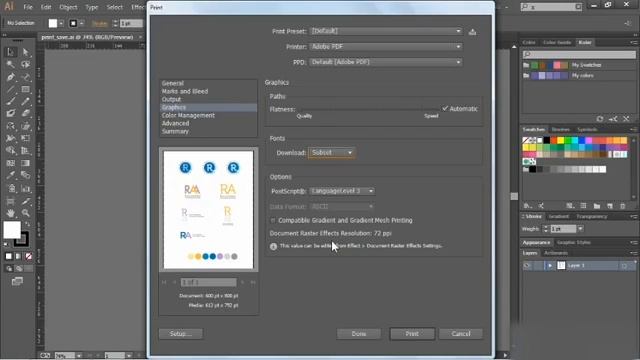Toggle the Automatic flatness checkbox
Image resolution: width=640 pixels, height=360 pixels.
445,109
